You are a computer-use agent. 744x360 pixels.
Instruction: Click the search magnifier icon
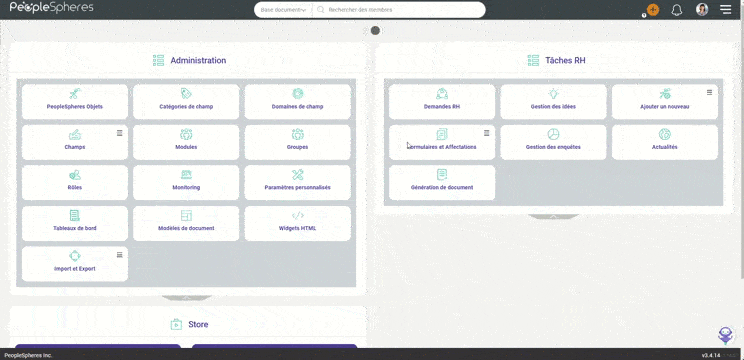pos(321,9)
